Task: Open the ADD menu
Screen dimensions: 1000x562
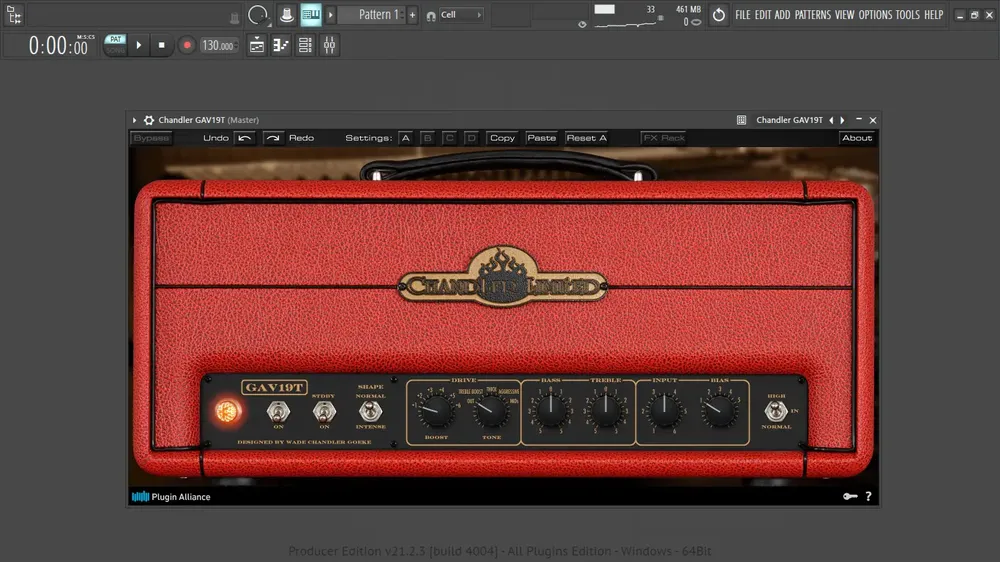Action: tap(782, 15)
